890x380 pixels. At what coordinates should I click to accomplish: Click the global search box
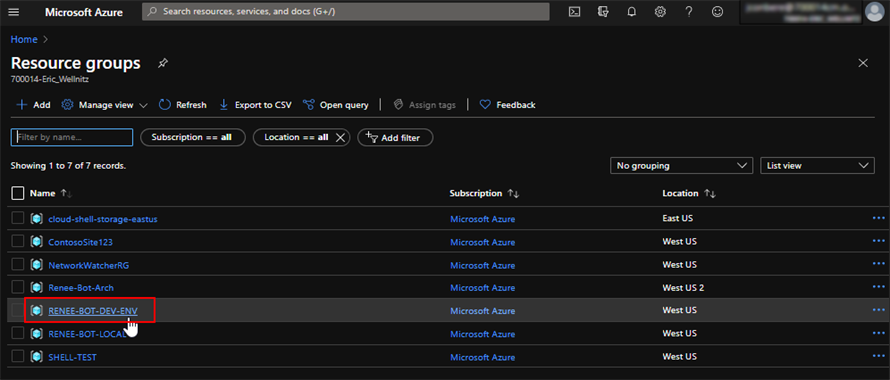coord(346,11)
